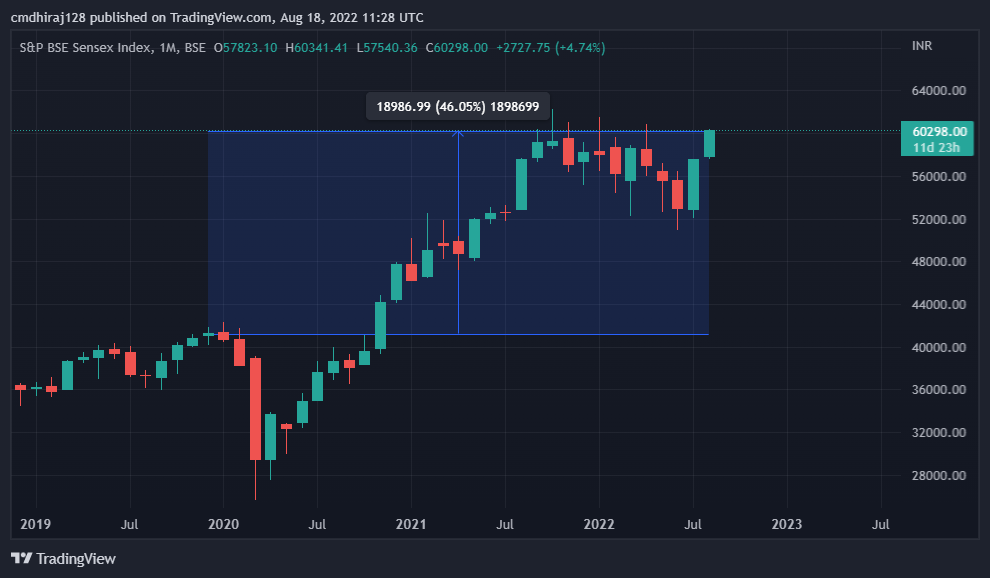
Task: Click the 32000.00 price axis label
Action: [939, 432]
